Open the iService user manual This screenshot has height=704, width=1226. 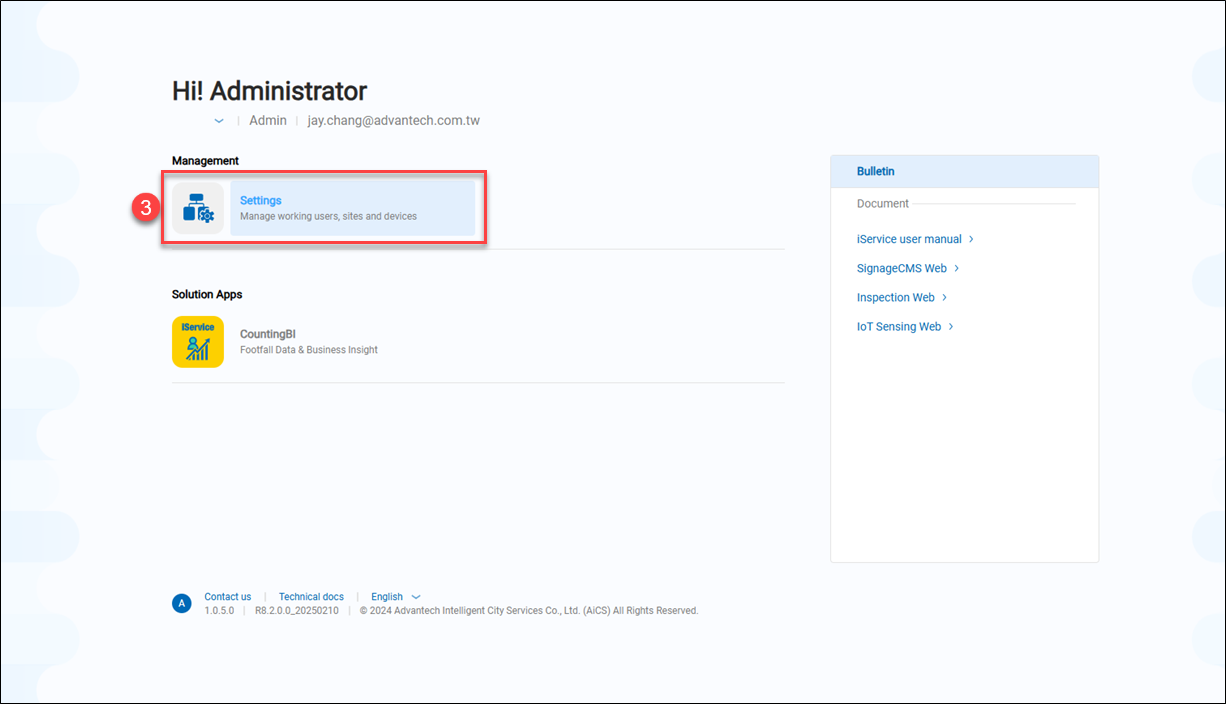(908, 239)
